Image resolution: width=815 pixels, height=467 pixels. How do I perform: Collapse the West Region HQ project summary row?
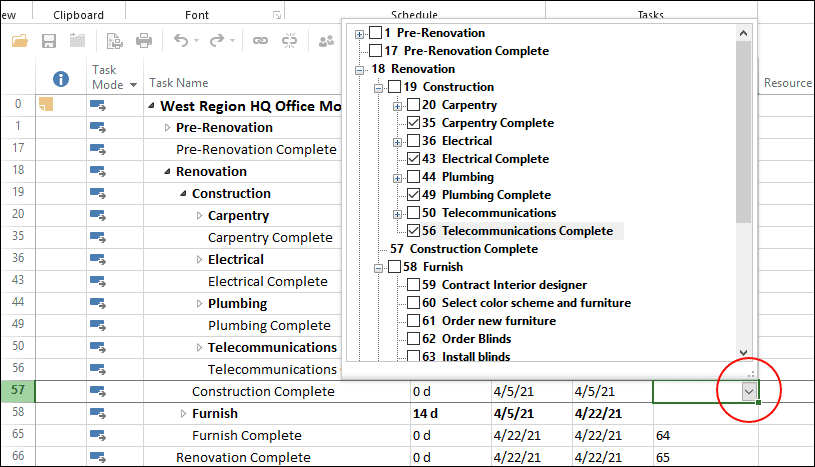(151, 106)
